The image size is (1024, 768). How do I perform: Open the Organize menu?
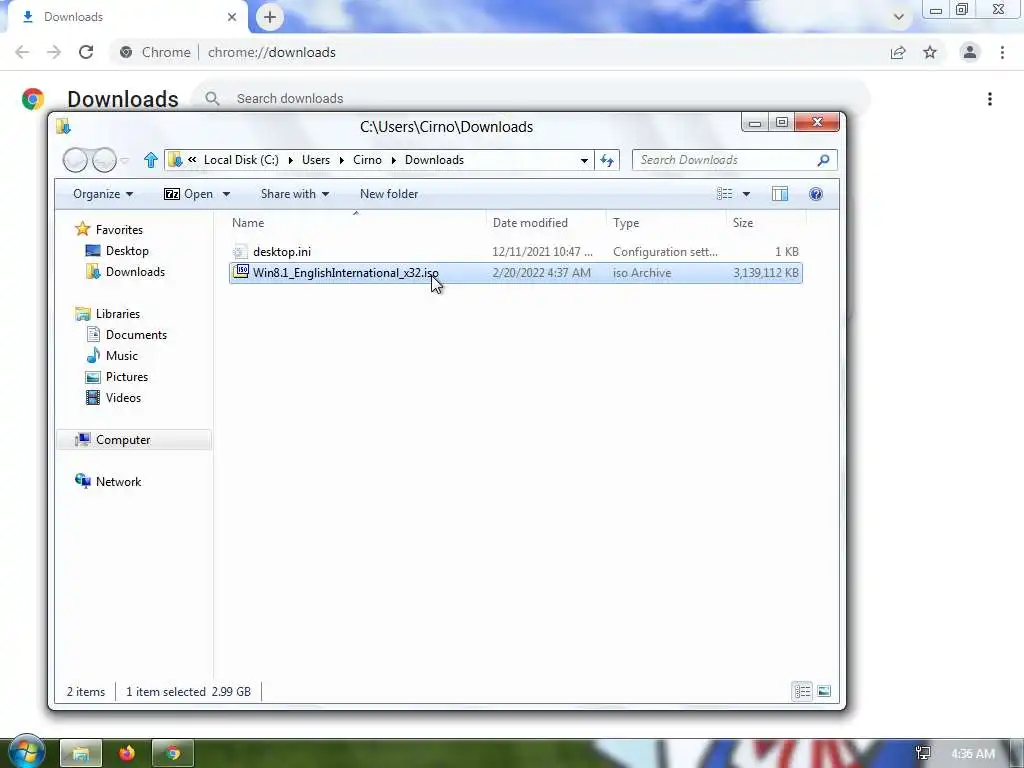103,194
